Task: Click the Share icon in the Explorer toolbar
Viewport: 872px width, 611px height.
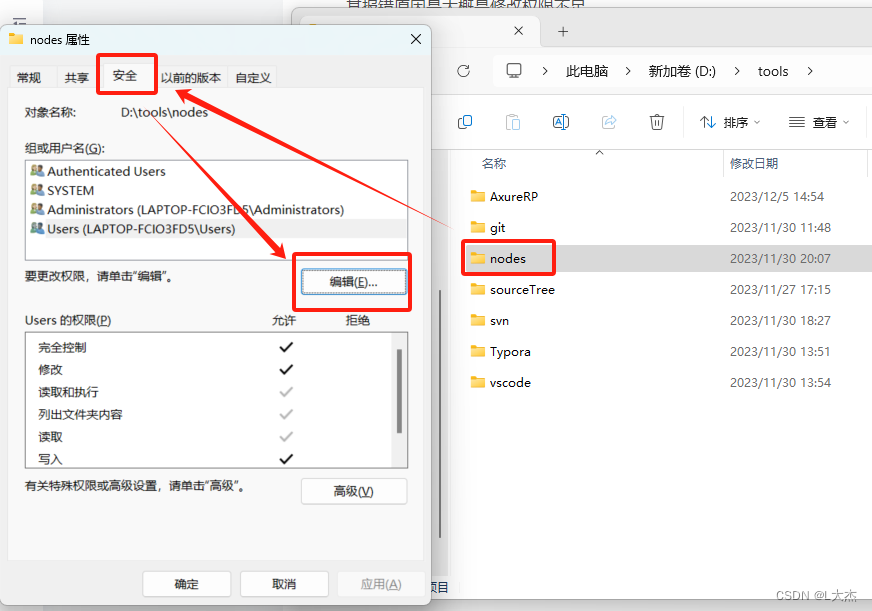Action: pyautogui.click(x=609, y=121)
